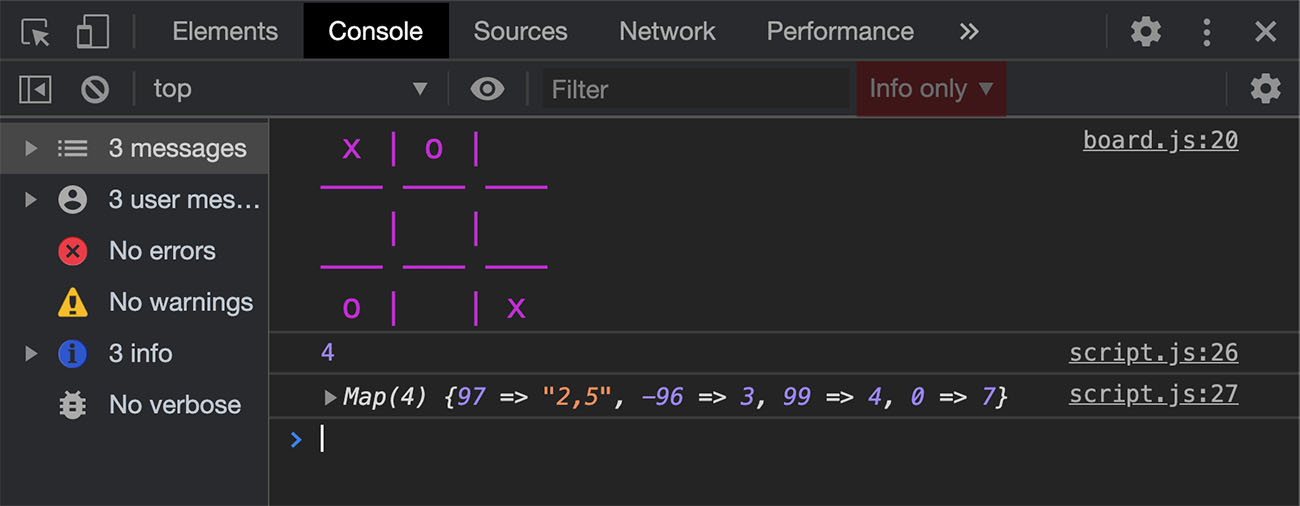
Task: Select the 3 info sidebar row
Action: pyautogui.click(x=134, y=353)
